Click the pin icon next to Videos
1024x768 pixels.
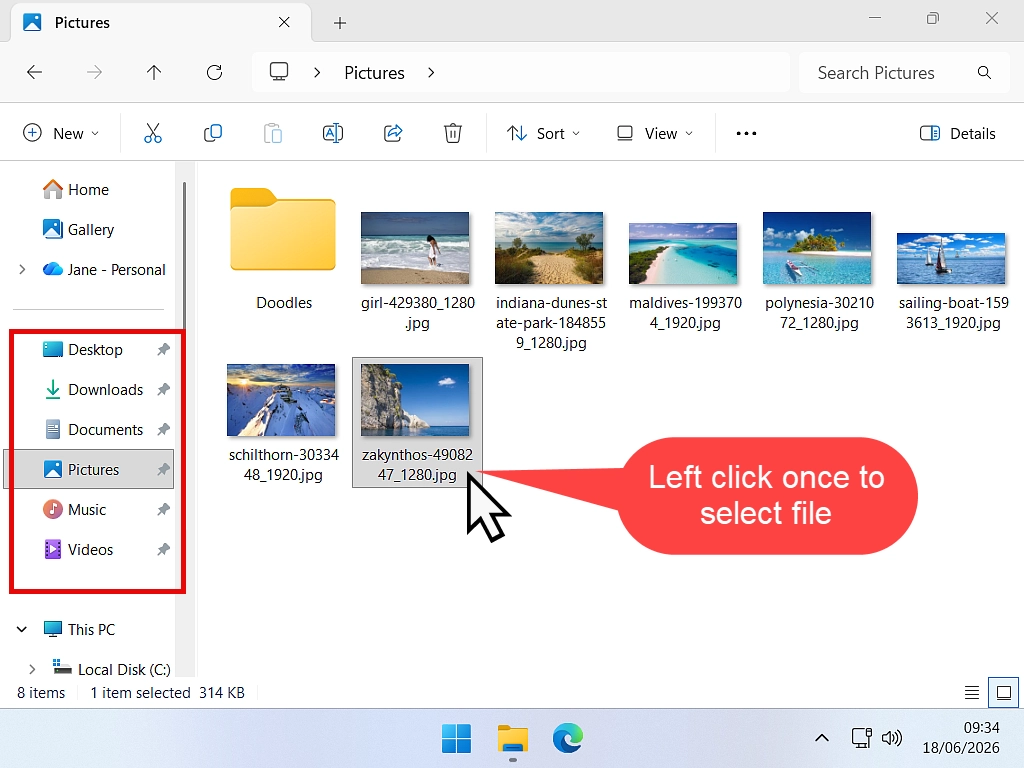[163, 549]
